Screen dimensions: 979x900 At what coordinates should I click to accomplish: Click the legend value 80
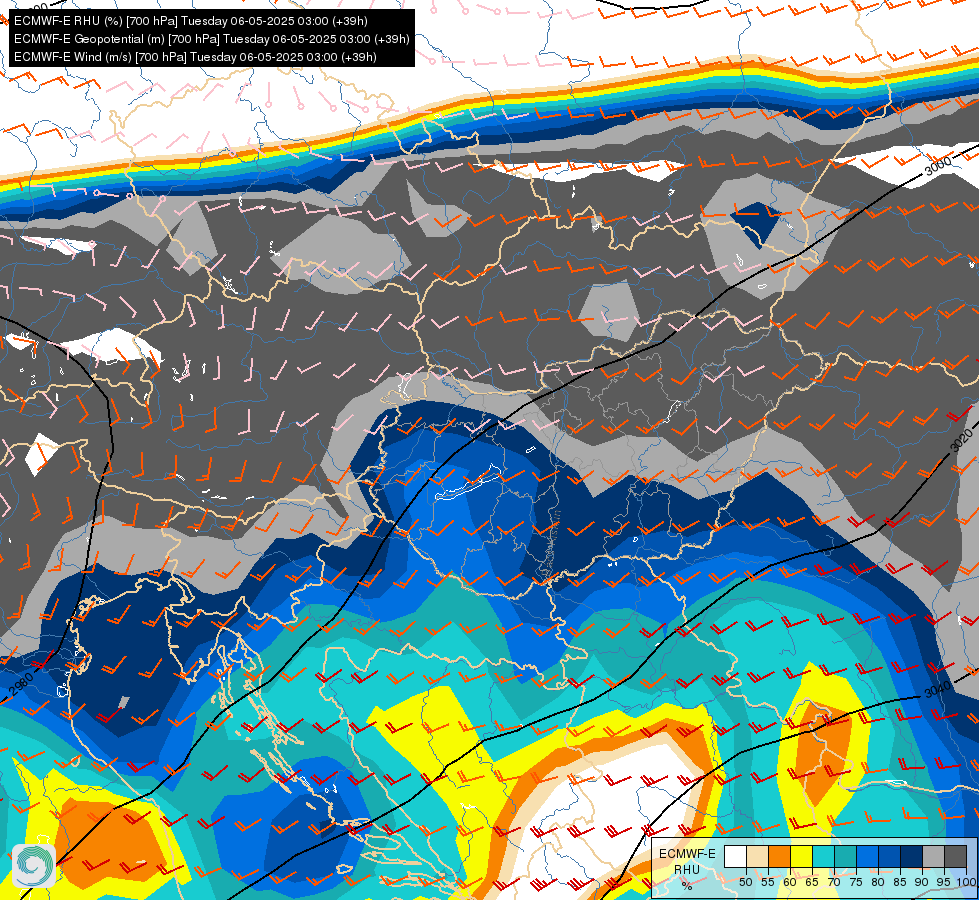[x=878, y=882]
